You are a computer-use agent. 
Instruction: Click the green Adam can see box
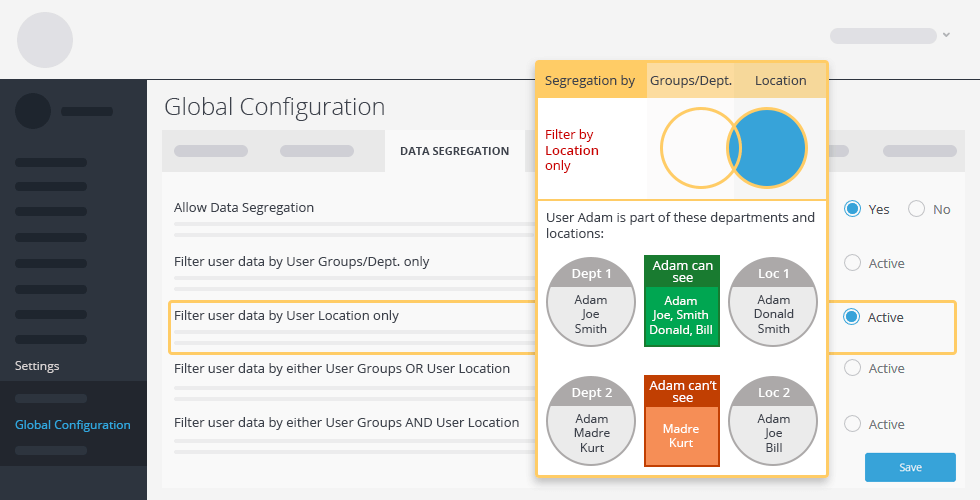point(682,300)
